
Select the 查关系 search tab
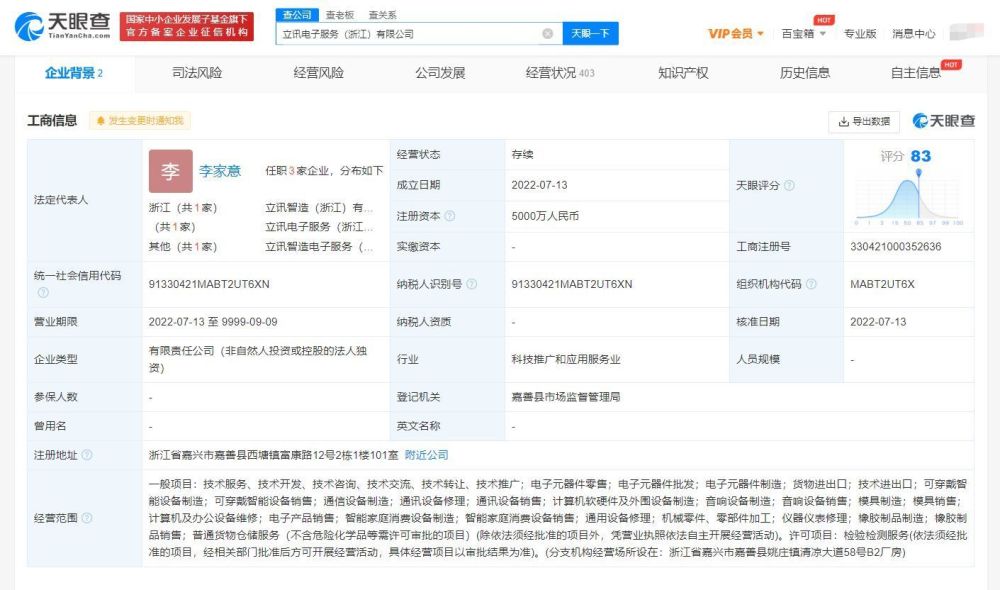coord(383,15)
